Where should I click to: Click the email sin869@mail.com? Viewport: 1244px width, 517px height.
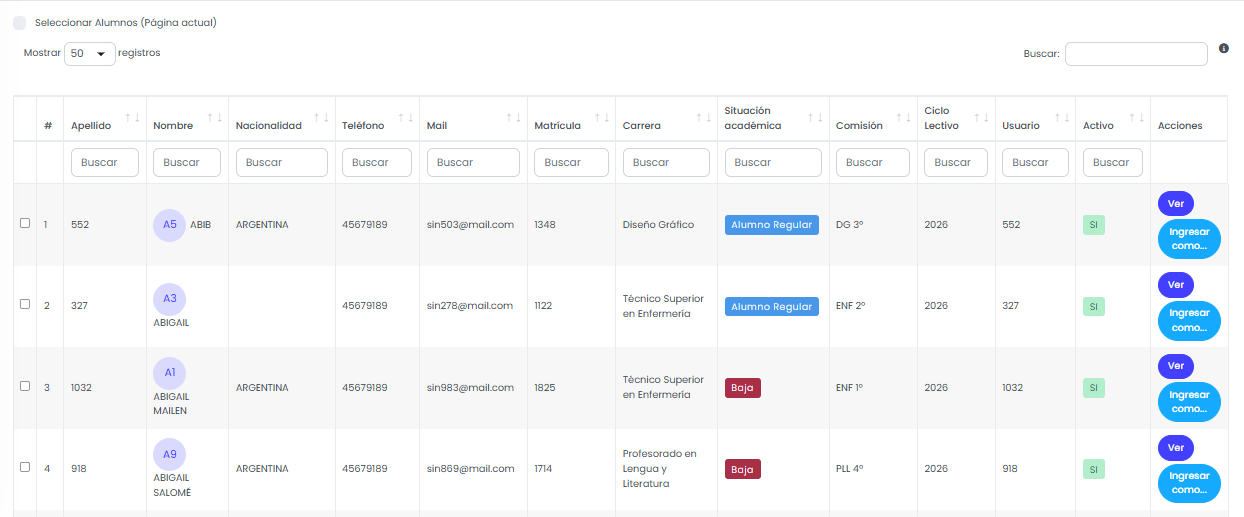click(x=470, y=468)
